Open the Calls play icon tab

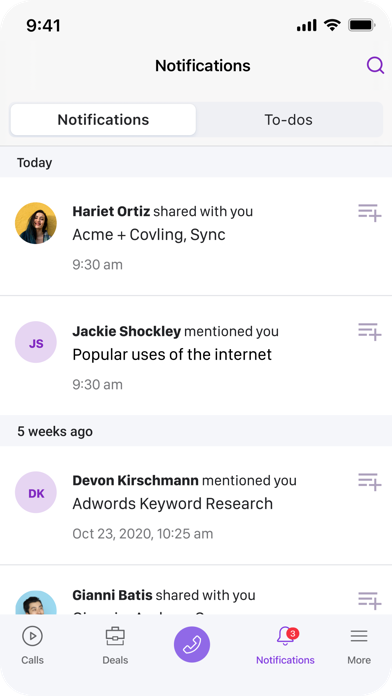[x=32, y=646]
